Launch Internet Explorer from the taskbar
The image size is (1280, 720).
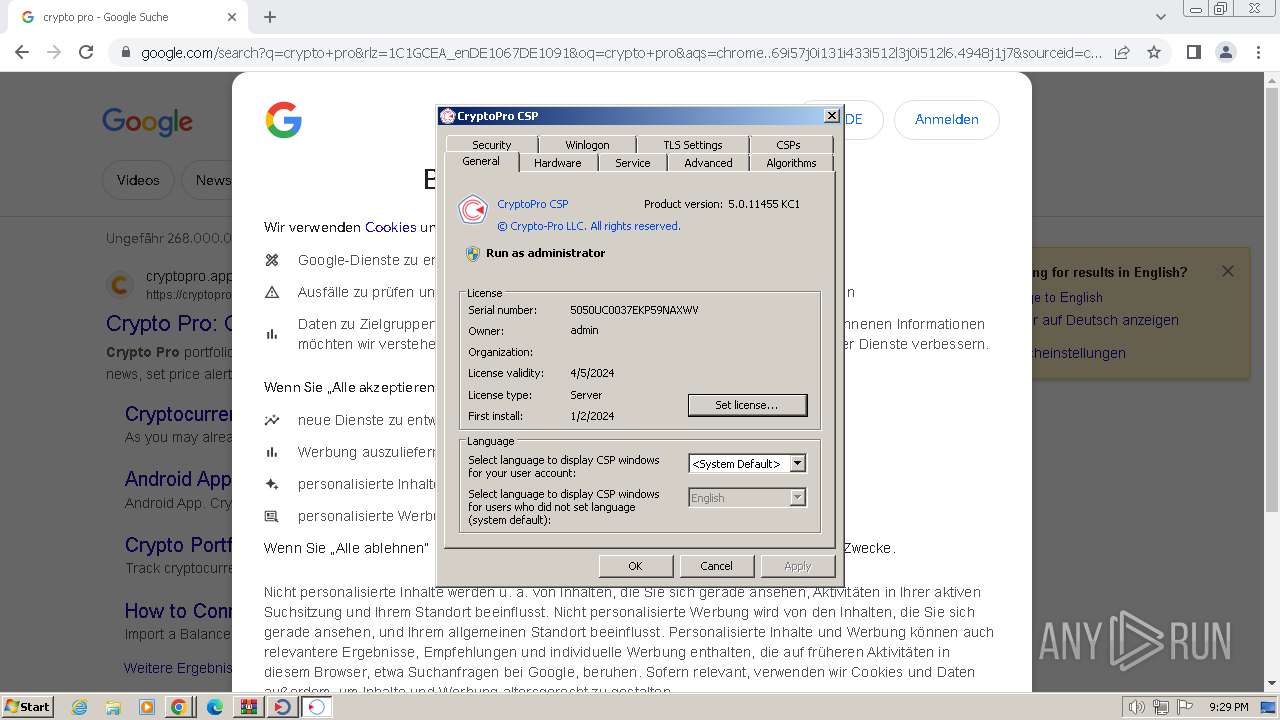click(80, 707)
